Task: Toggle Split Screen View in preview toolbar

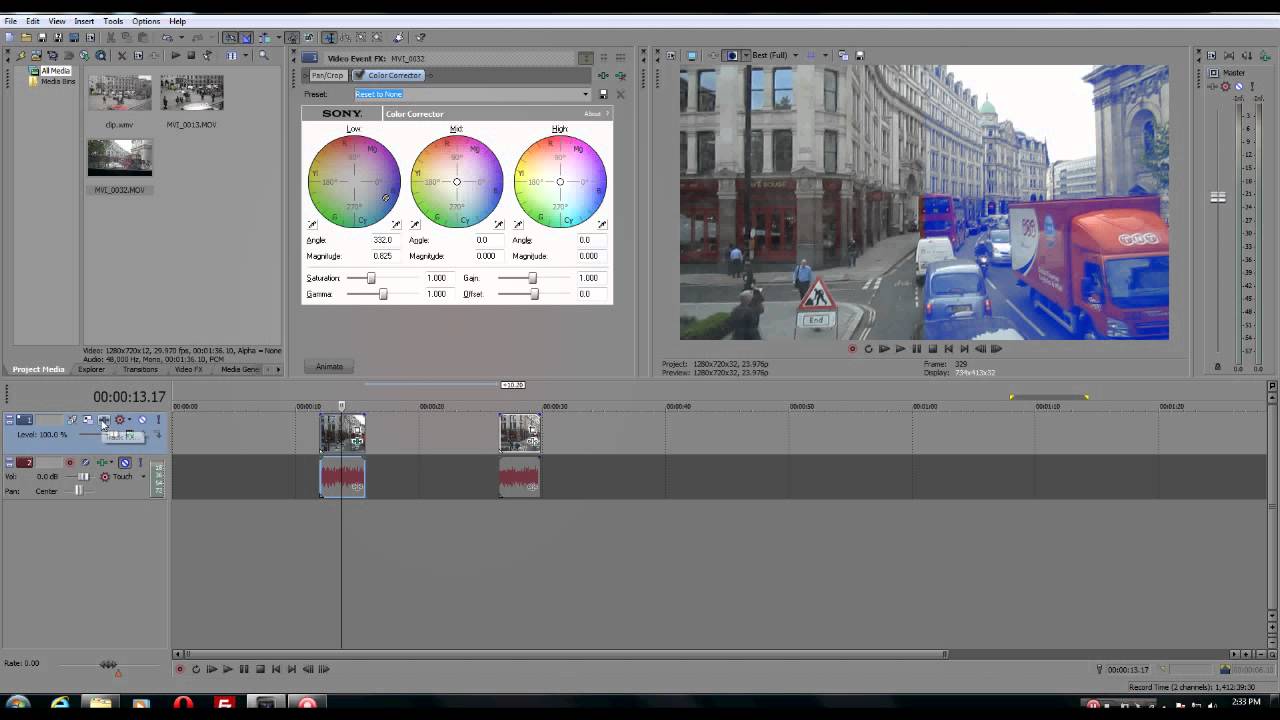Action: pos(732,56)
